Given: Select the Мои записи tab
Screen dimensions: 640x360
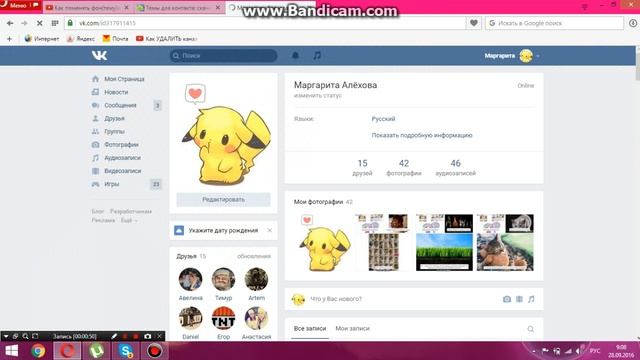Looking at the screenshot, I should pos(353,329).
